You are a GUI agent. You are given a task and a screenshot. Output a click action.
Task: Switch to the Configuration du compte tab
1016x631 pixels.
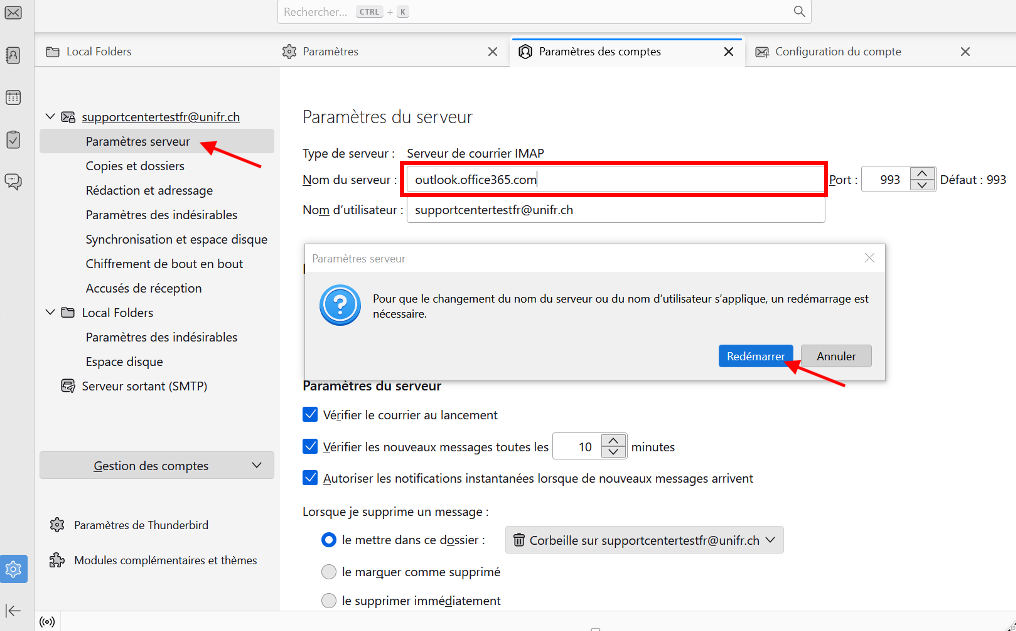838,52
